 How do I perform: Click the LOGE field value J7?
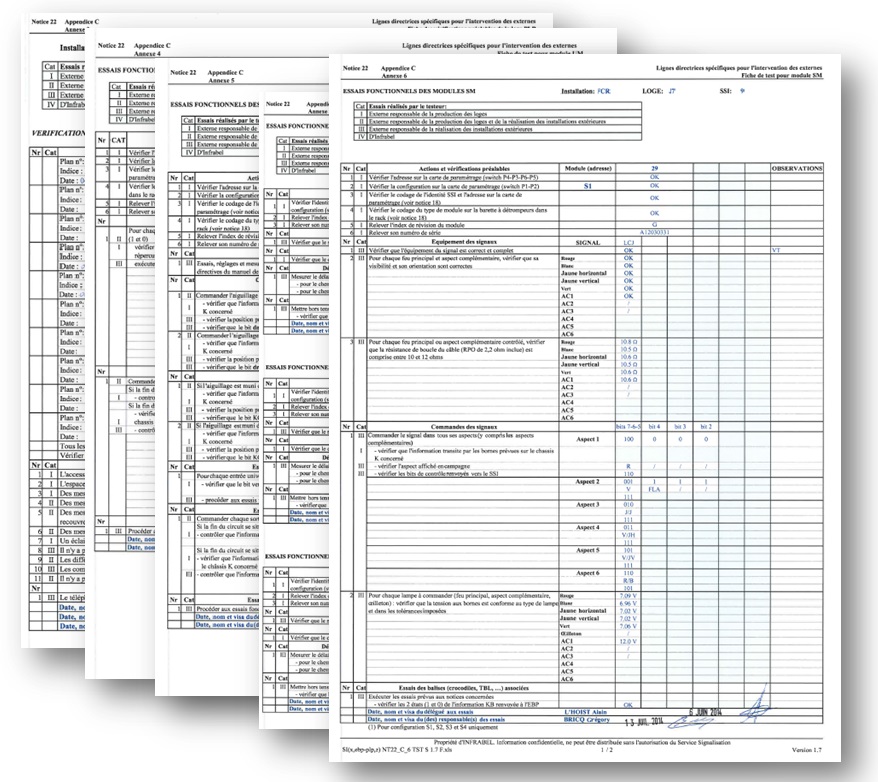coord(672,91)
